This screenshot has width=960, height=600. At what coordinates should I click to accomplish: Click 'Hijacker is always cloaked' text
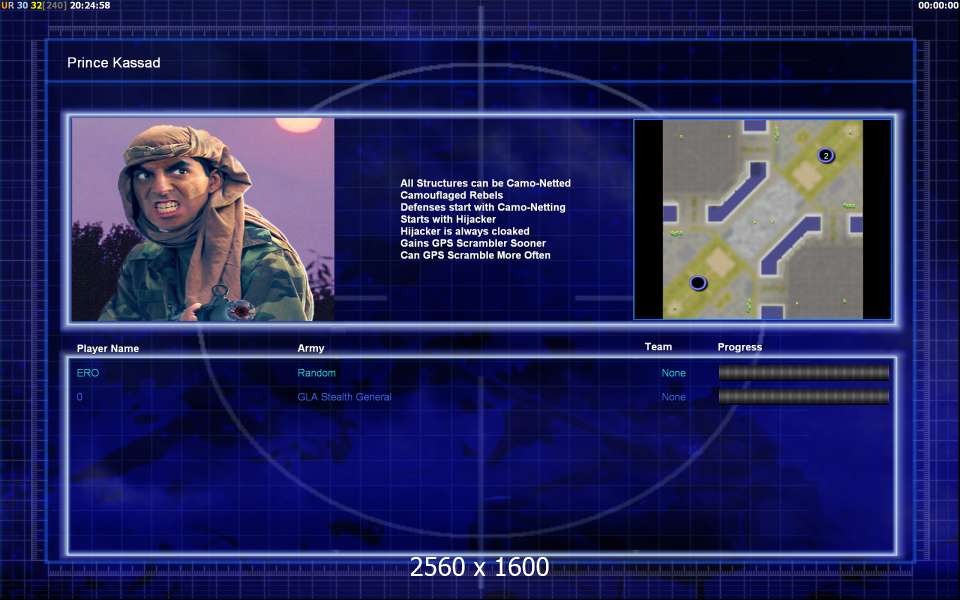coord(465,231)
